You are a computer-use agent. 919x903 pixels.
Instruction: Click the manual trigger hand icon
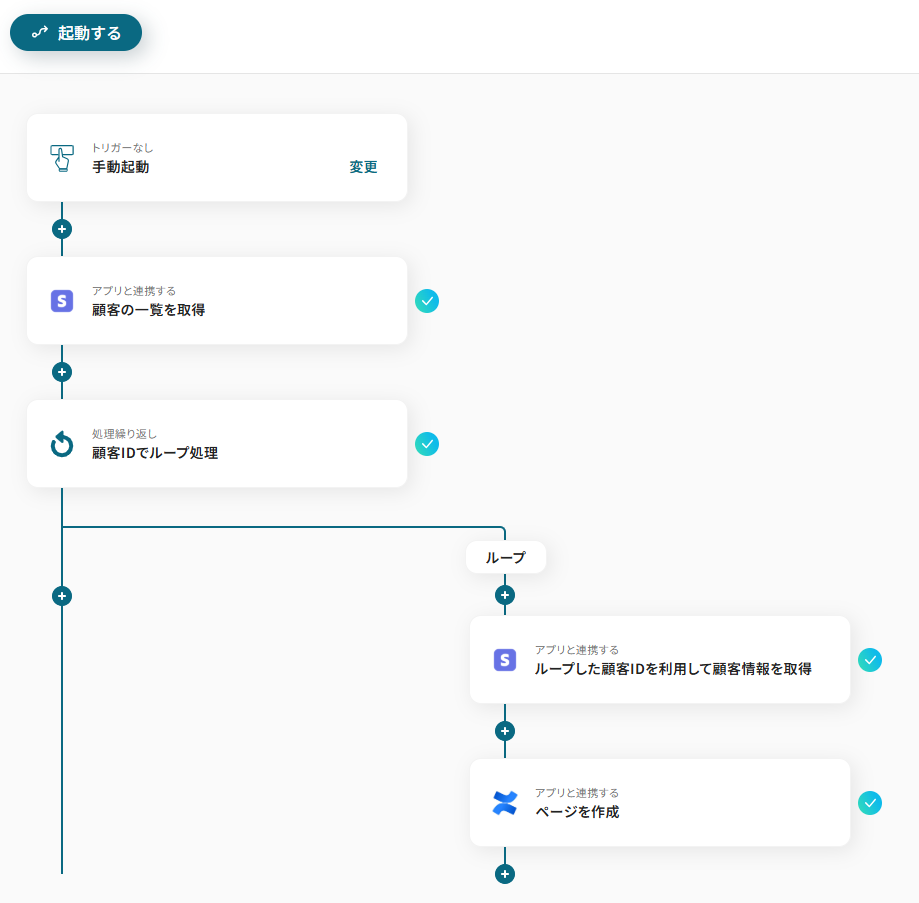pos(62,158)
